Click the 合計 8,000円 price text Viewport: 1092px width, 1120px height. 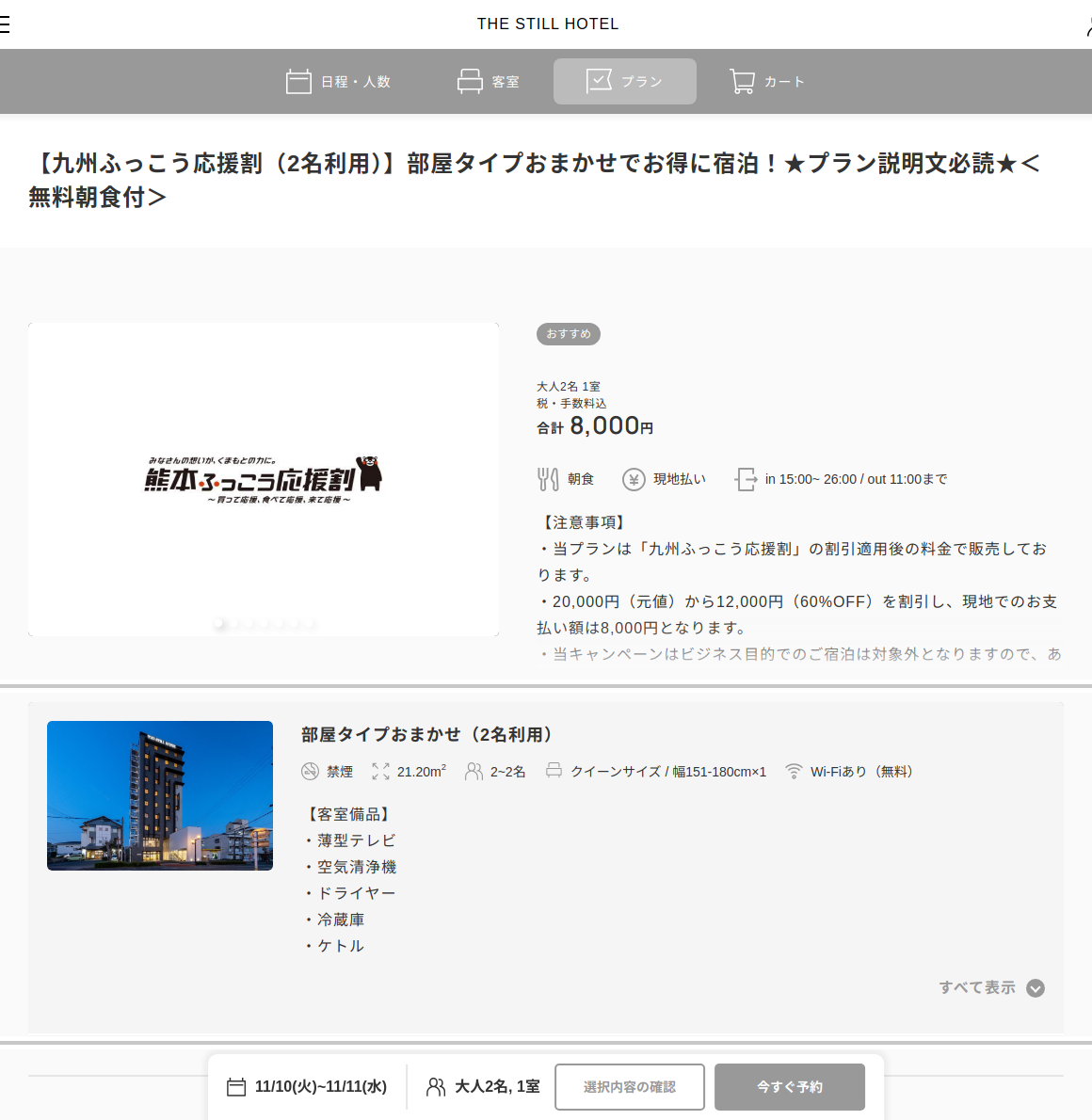point(595,425)
